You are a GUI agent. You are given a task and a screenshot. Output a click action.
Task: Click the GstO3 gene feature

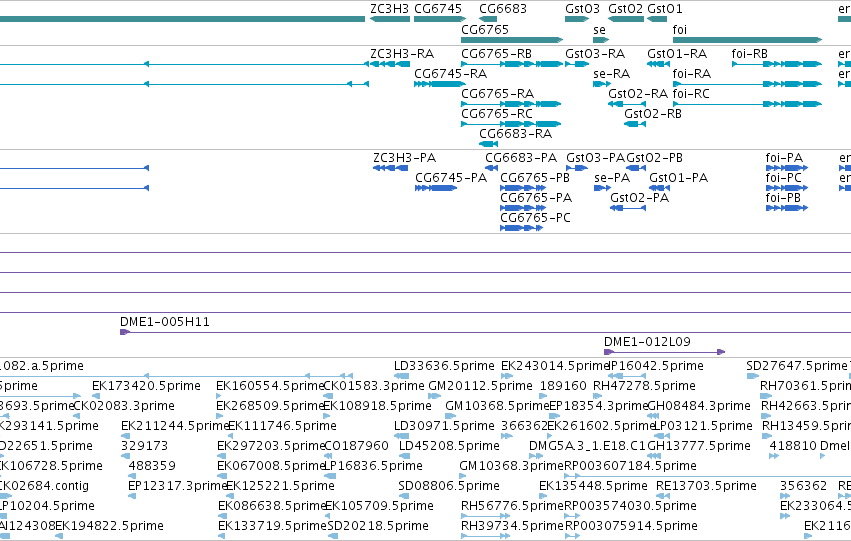point(577,20)
